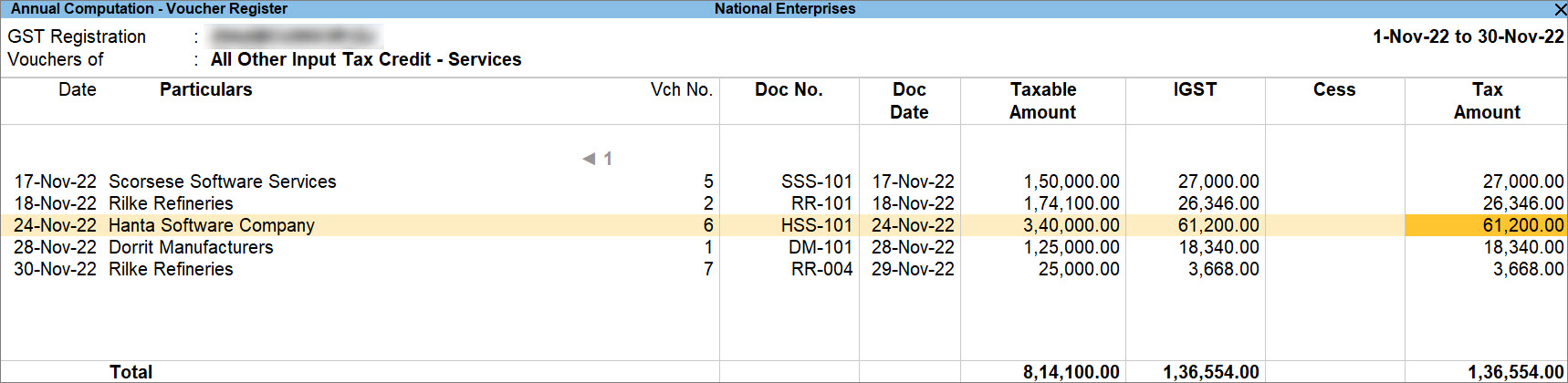Screen dimensions: 1568x383
Task: Click doc number RR-004
Action: [x=821, y=269]
